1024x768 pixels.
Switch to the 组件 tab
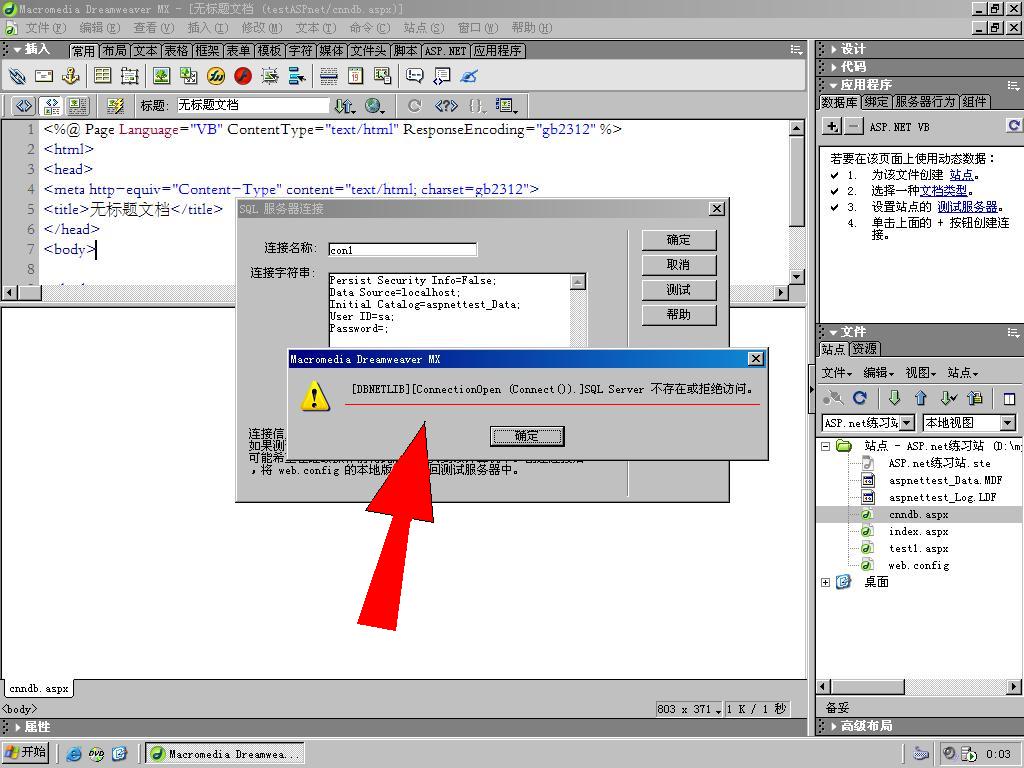click(974, 102)
